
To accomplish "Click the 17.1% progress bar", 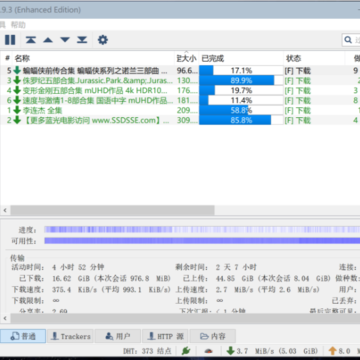I will point(241,71).
